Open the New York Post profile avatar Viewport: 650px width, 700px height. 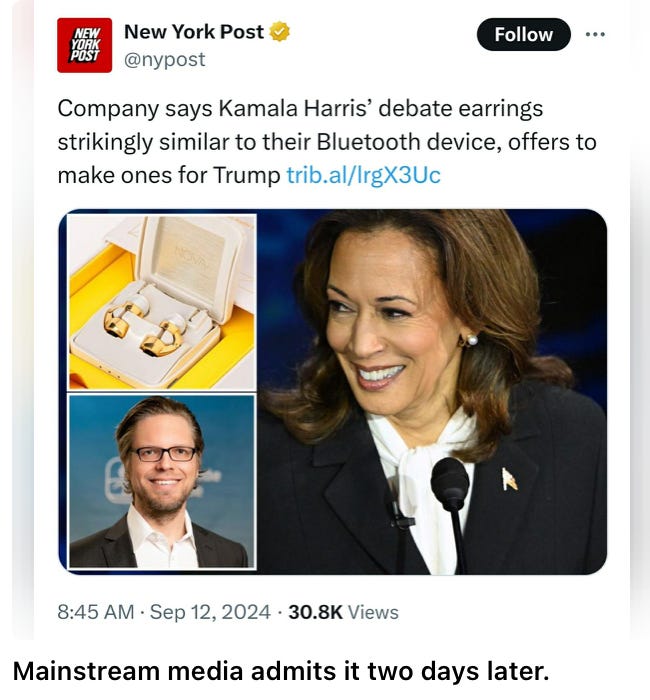pyautogui.click(x=84, y=45)
